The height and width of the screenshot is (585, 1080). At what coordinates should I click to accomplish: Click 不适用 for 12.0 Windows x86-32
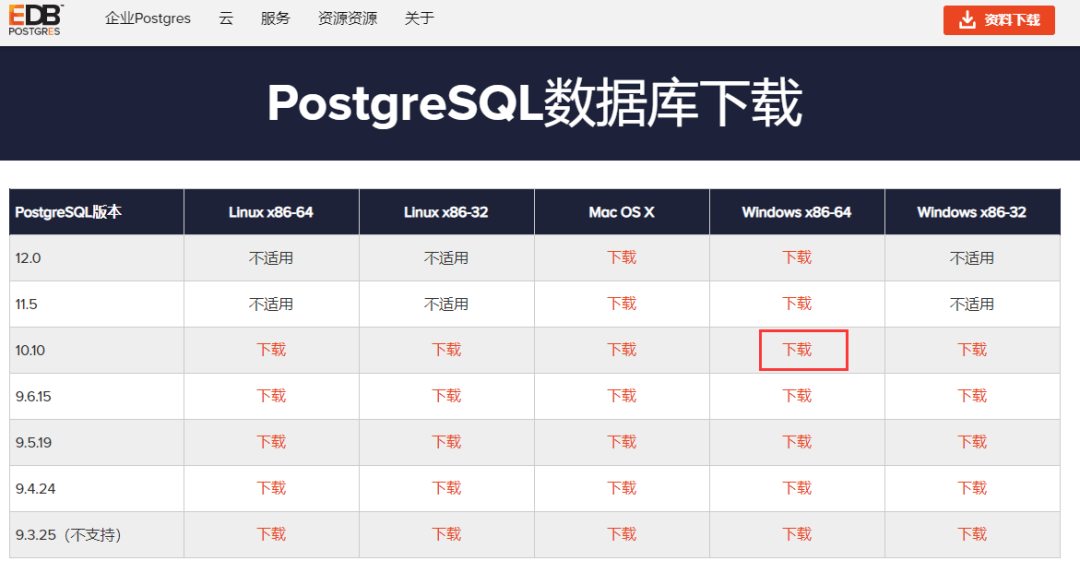(972, 258)
